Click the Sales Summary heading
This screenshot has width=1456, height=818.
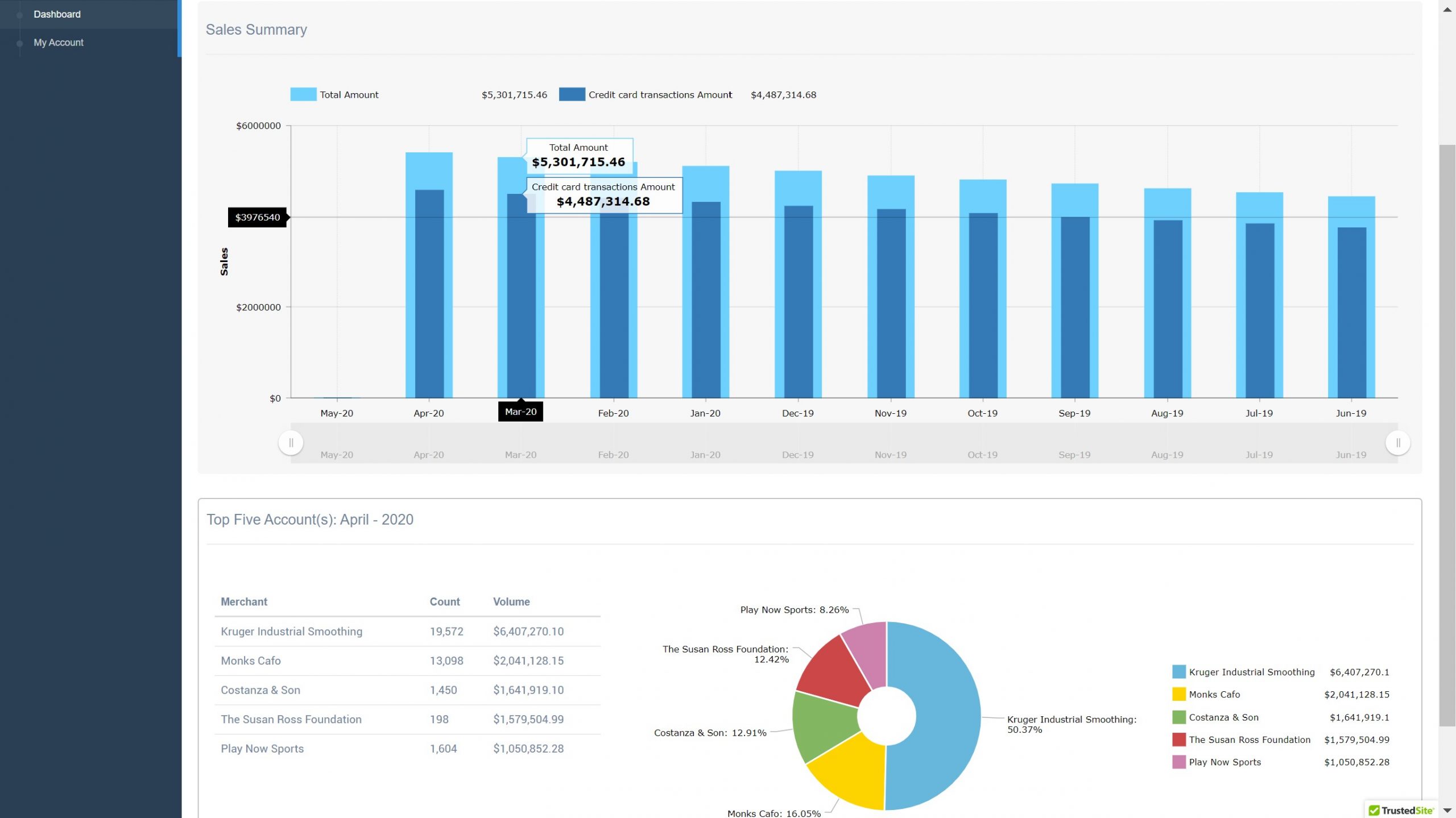(256, 30)
